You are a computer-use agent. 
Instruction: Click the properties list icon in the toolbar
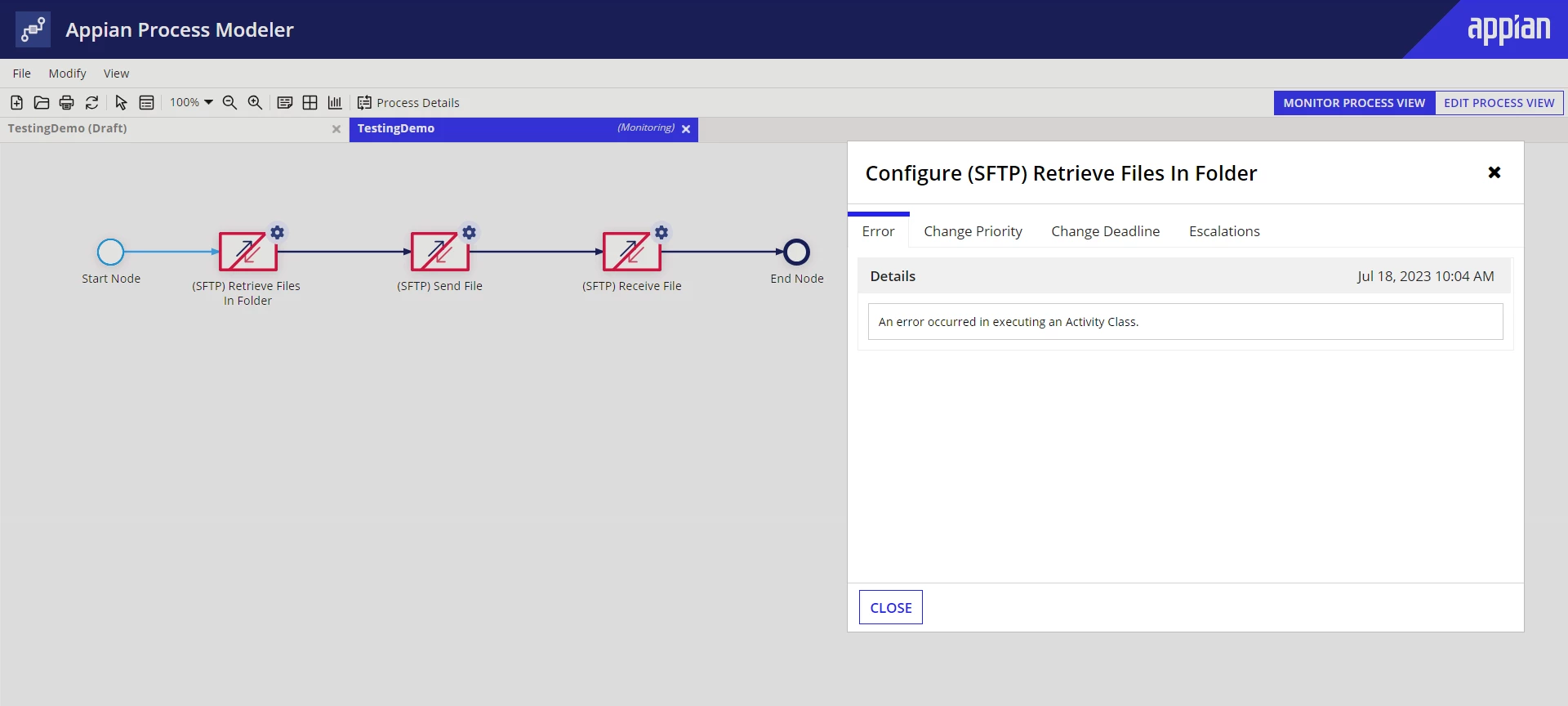(147, 102)
